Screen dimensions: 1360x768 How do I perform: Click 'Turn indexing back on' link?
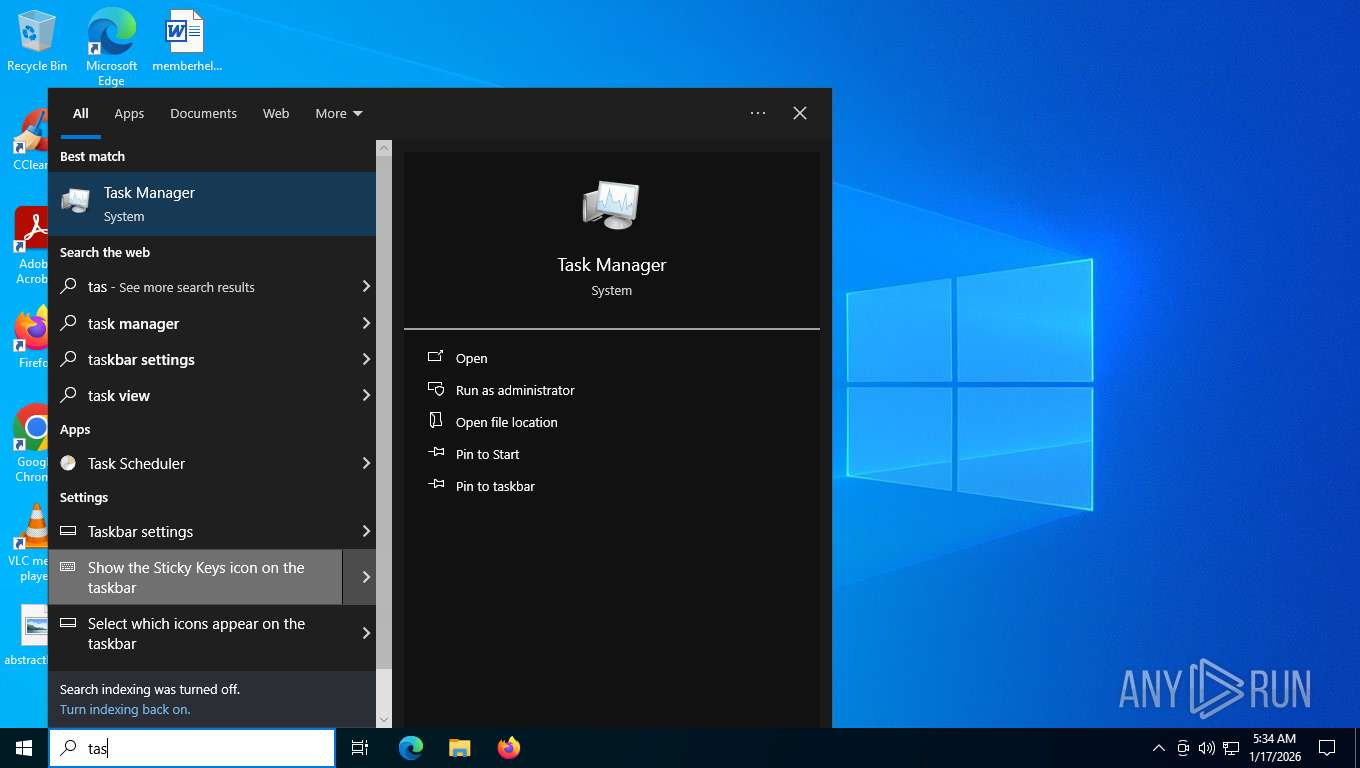(x=125, y=709)
